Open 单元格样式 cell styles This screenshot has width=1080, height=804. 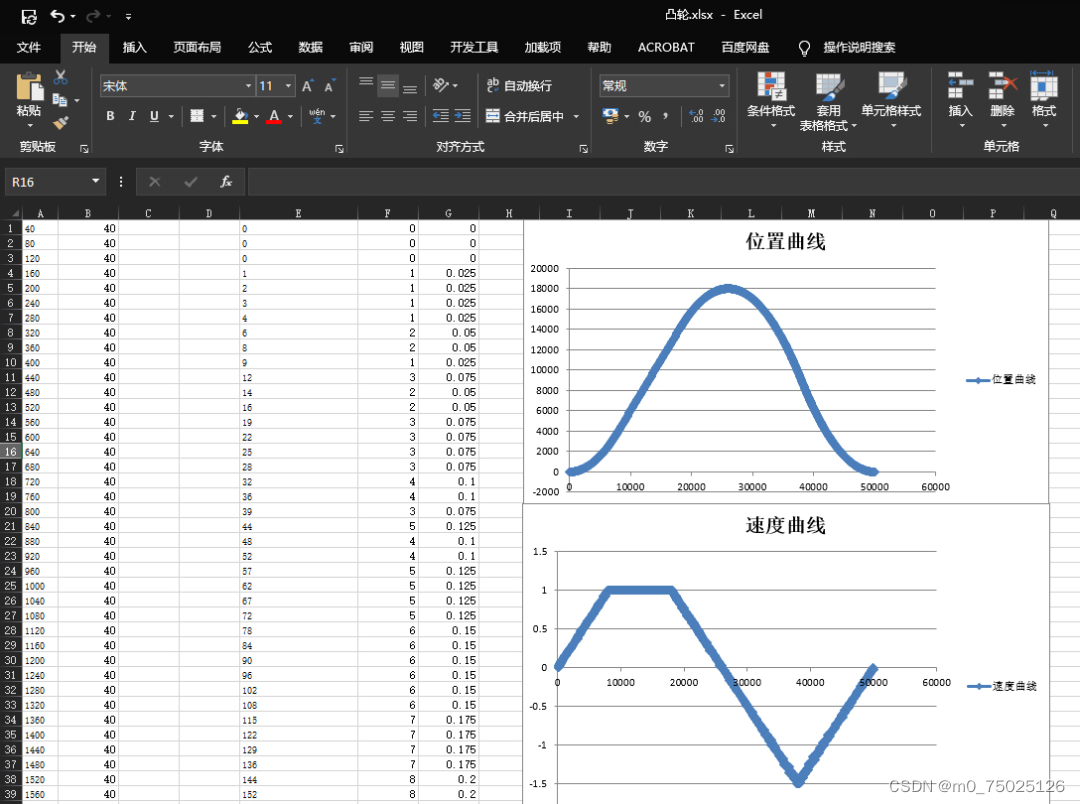(891, 100)
